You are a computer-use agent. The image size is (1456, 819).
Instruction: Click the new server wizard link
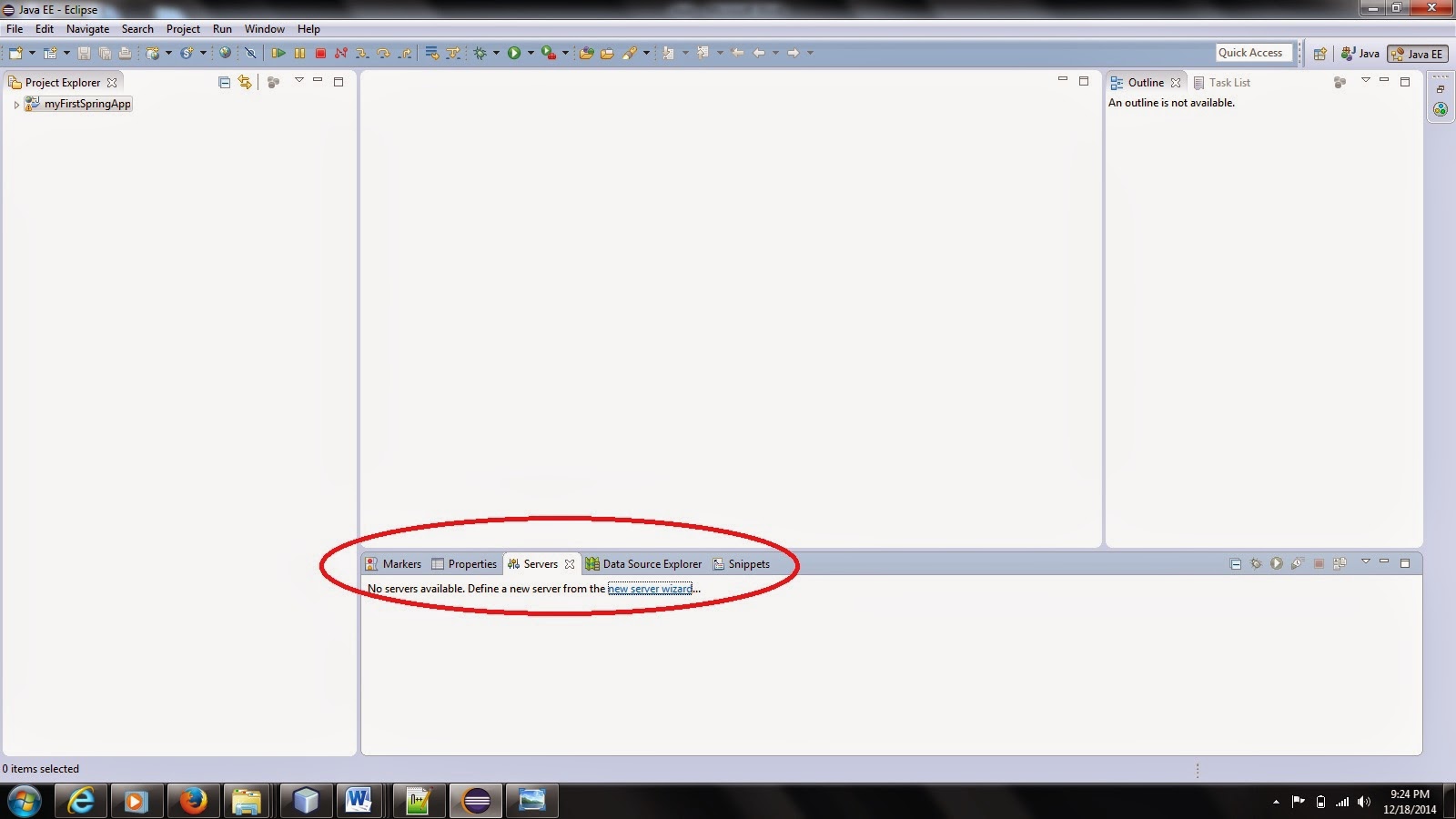(x=651, y=588)
